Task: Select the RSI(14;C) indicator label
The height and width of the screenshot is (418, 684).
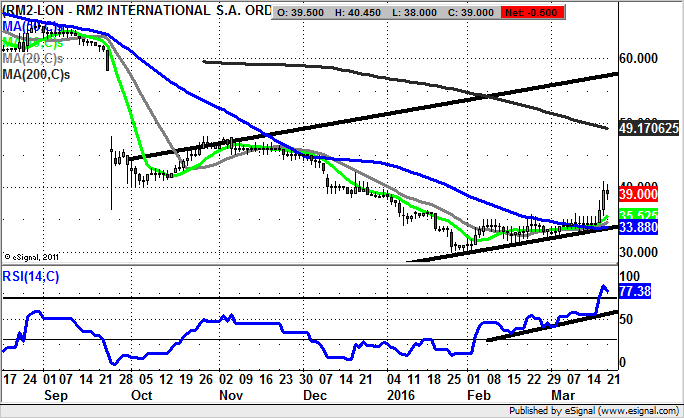Action: pyautogui.click(x=32, y=277)
